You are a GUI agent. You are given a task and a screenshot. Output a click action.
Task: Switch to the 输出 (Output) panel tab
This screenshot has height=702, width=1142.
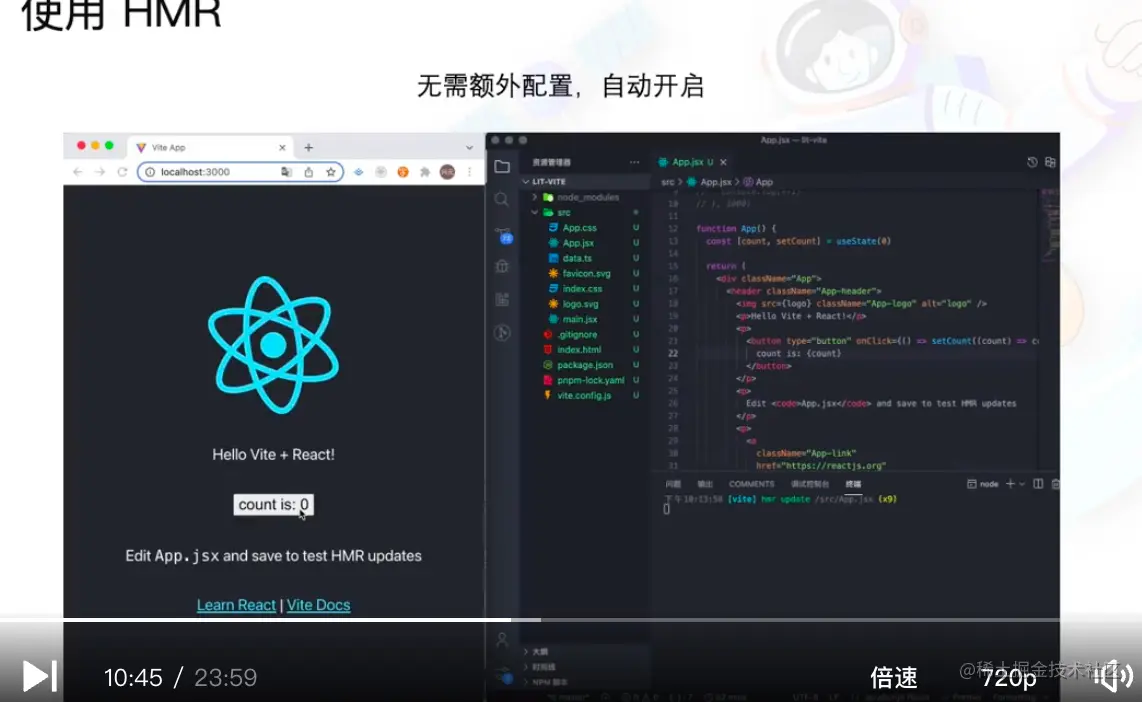(x=705, y=484)
